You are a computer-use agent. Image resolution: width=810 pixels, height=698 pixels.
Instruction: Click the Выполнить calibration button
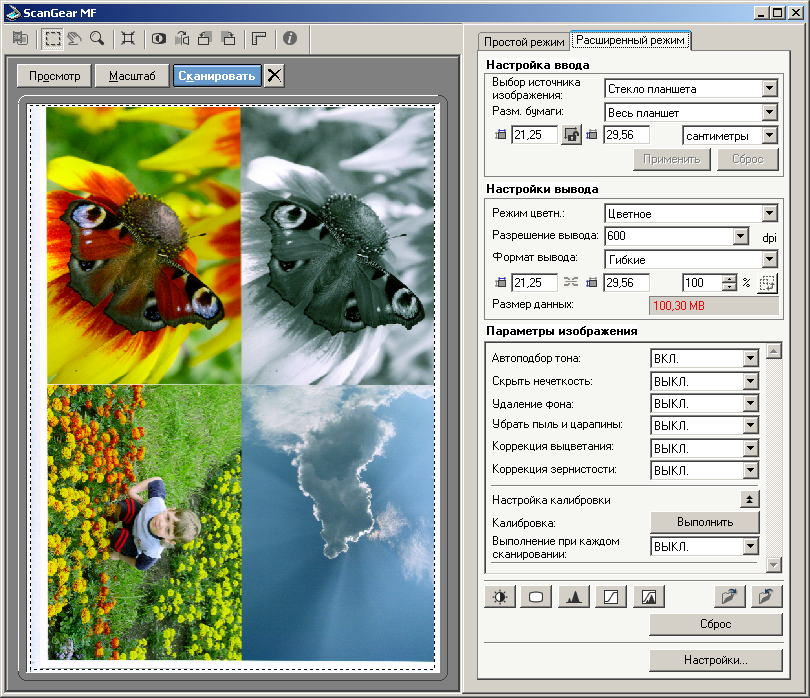705,522
